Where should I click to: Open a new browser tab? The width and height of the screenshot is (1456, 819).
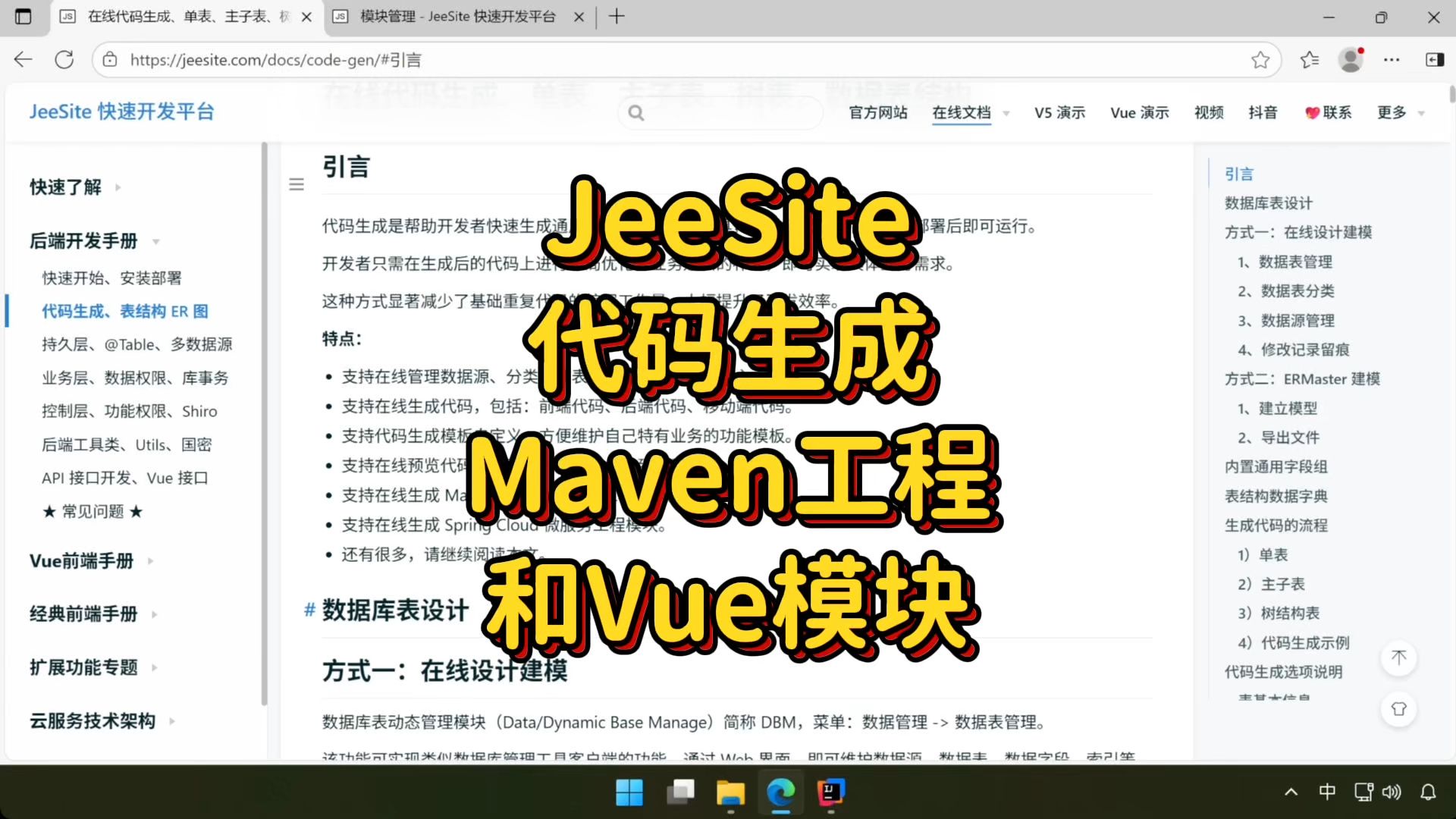click(617, 17)
